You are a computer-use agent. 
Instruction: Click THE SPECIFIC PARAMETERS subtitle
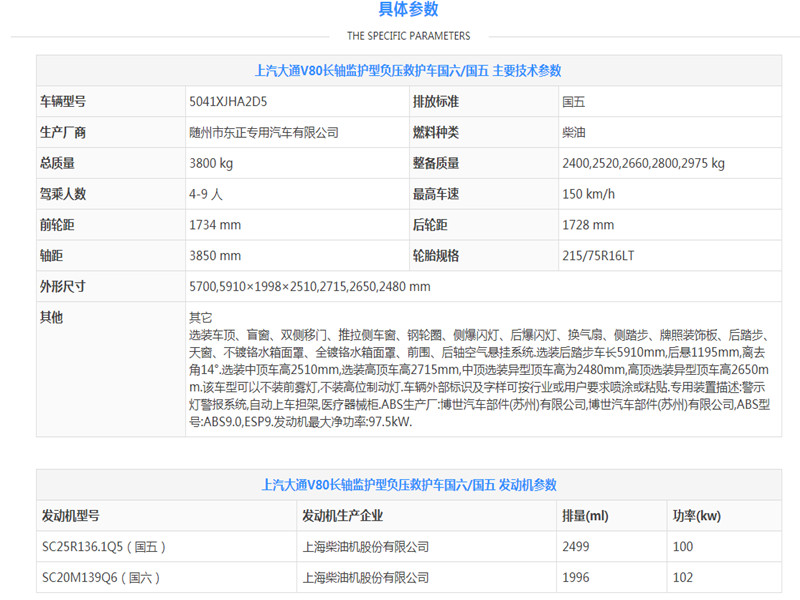coord(408,36)
